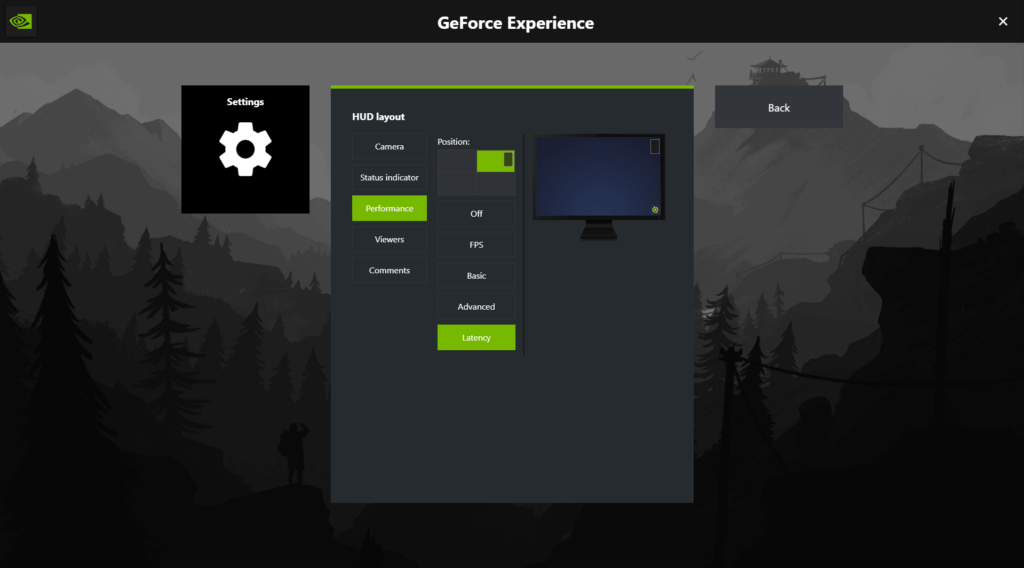Choose Advanced performance overlay
Screen dimensions: 1024x568
coord(476,307)
